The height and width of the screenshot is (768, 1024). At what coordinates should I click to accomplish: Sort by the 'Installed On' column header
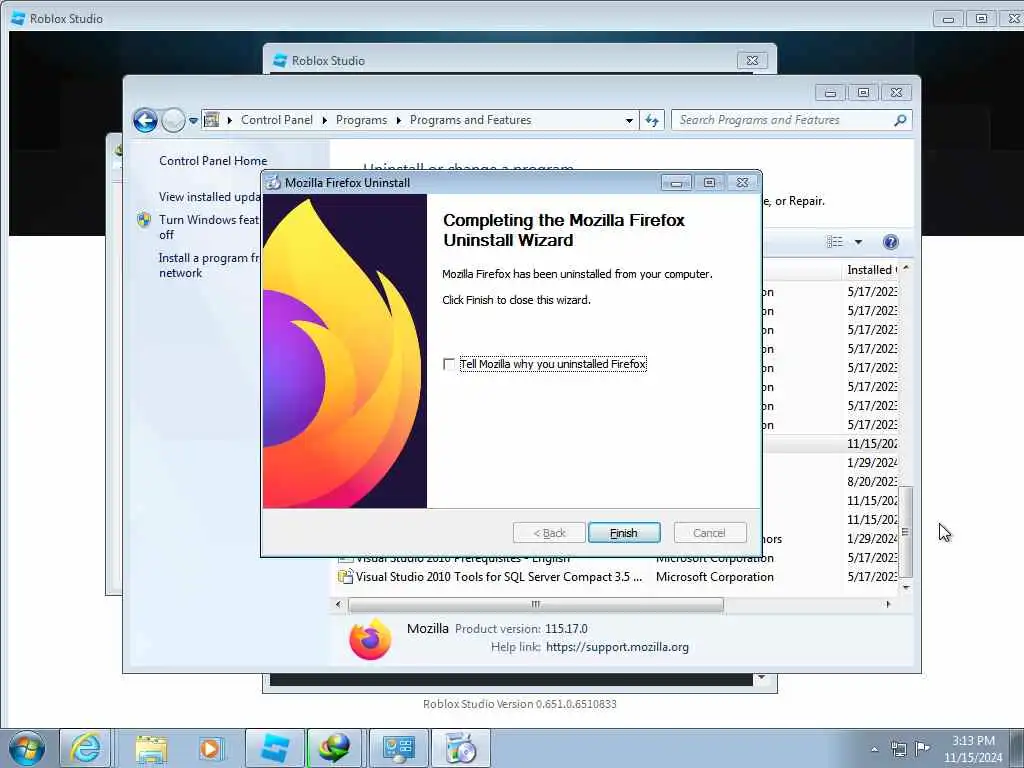pos(872,270)
